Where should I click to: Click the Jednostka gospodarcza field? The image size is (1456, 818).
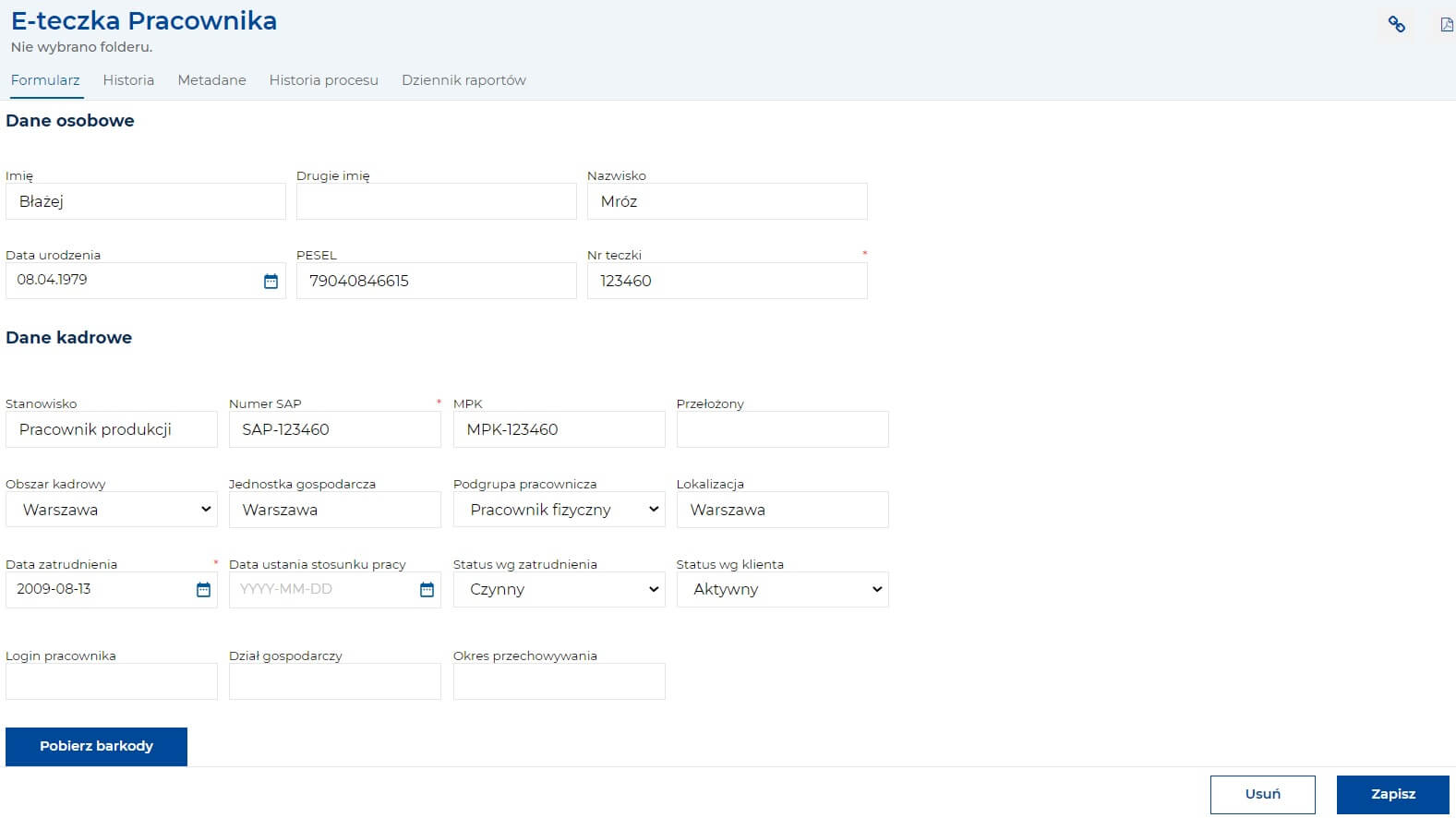(335, 510)
